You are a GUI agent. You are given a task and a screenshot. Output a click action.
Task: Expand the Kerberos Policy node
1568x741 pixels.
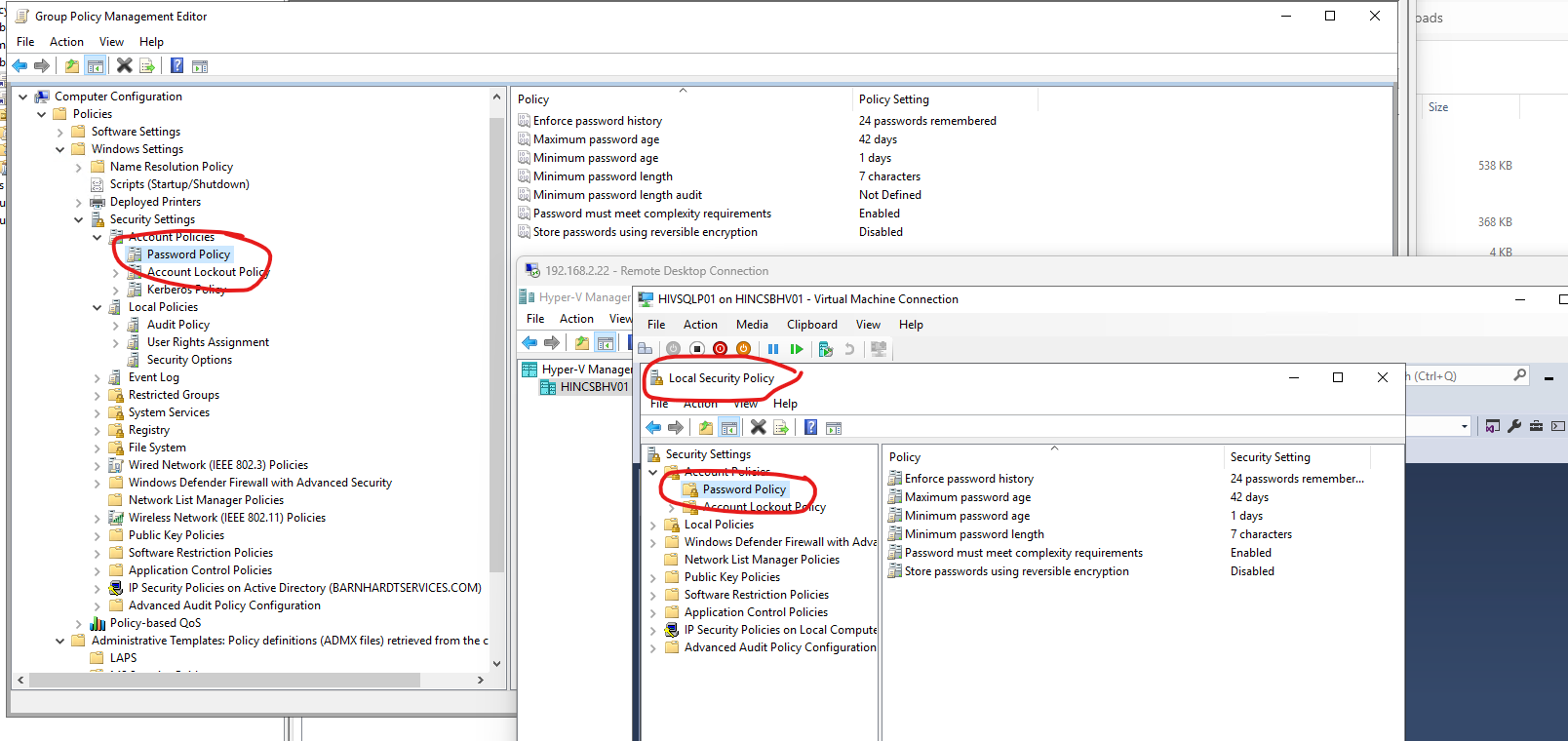116,290
